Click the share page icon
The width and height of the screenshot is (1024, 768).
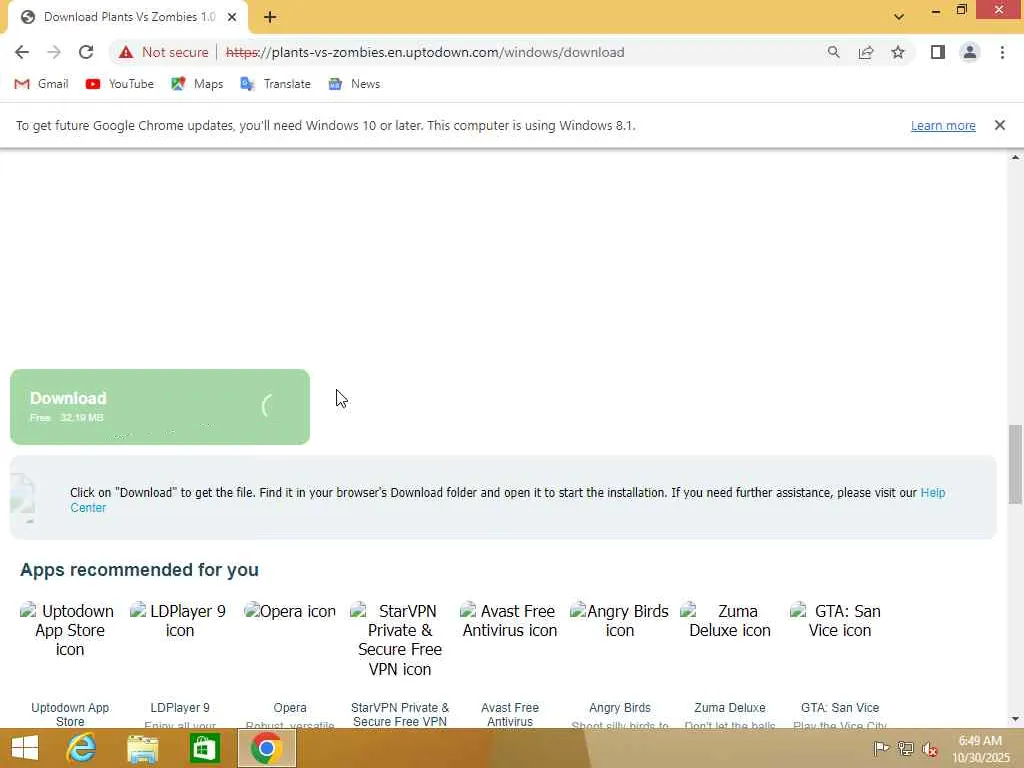click(866, 52)
